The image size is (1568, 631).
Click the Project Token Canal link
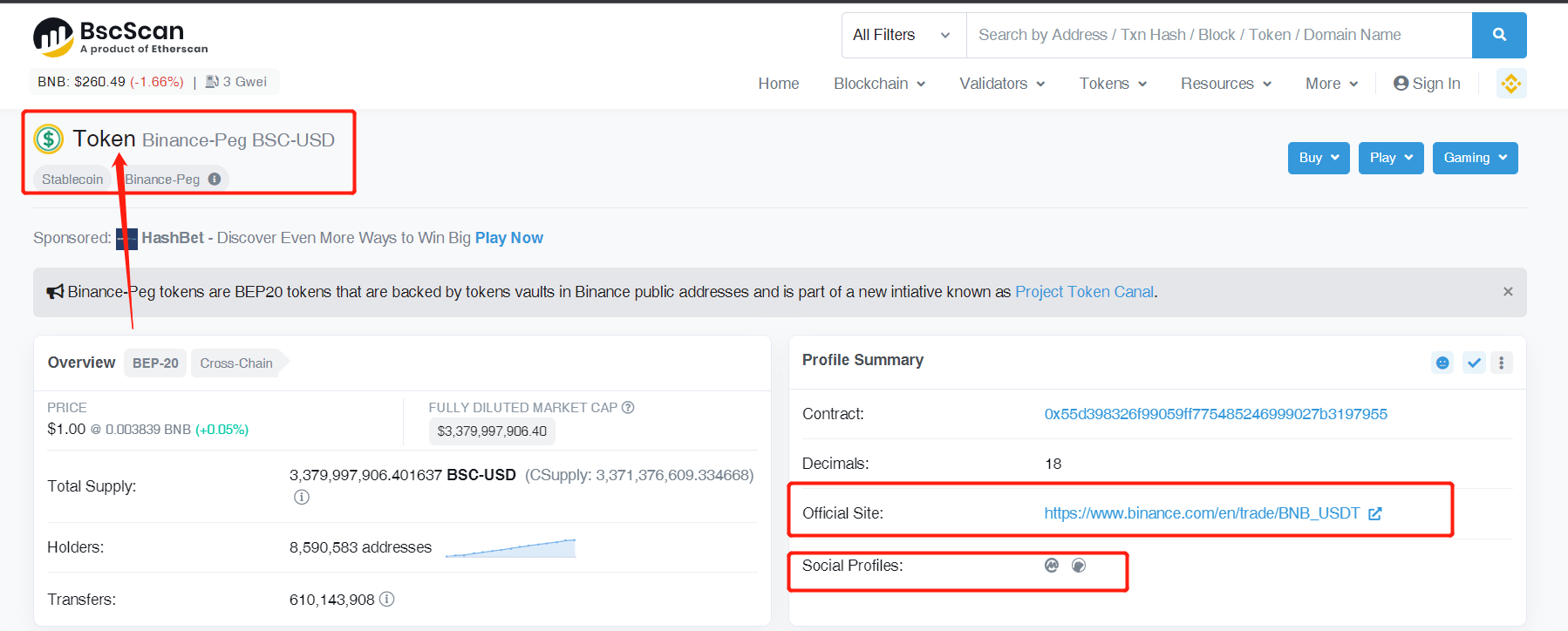(1084, 292)
